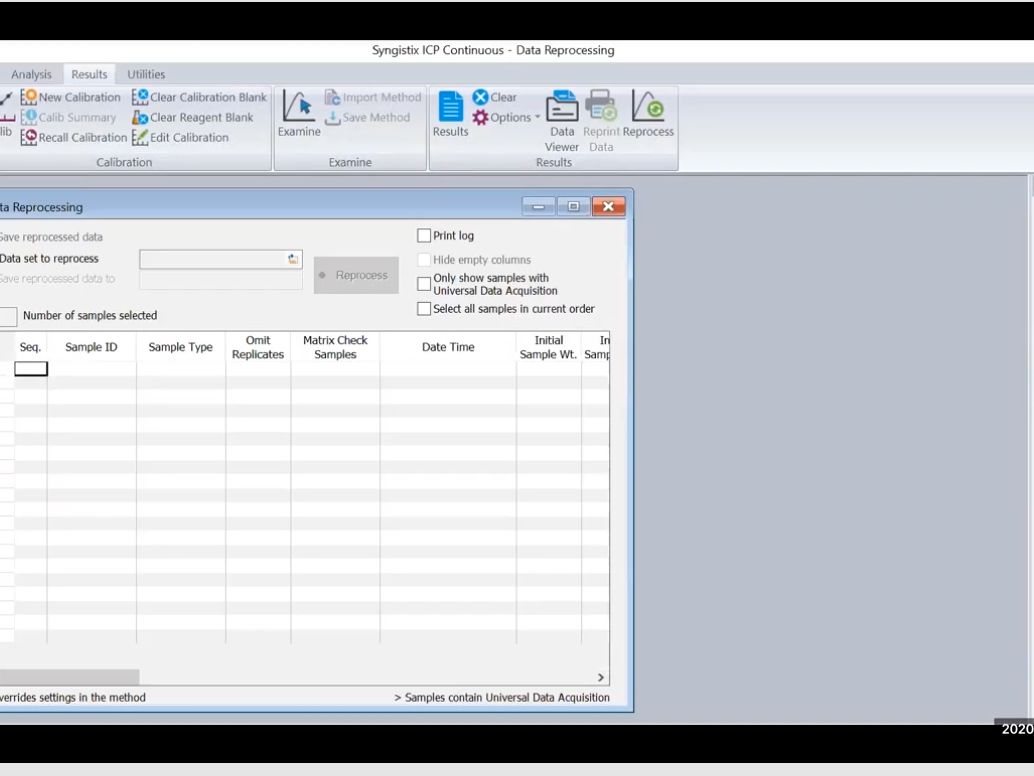Click Recall Calibration icon

click(x=28, y=137)
